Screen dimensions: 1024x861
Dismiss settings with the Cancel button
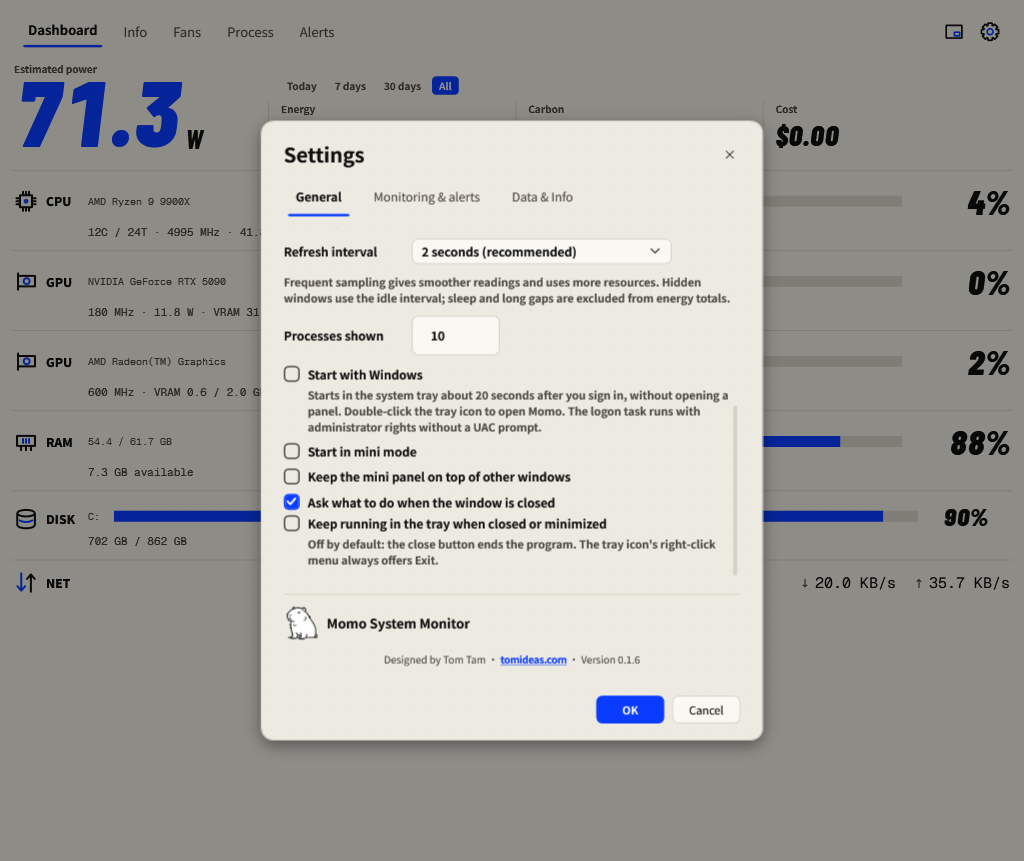[x=706, y=710]
